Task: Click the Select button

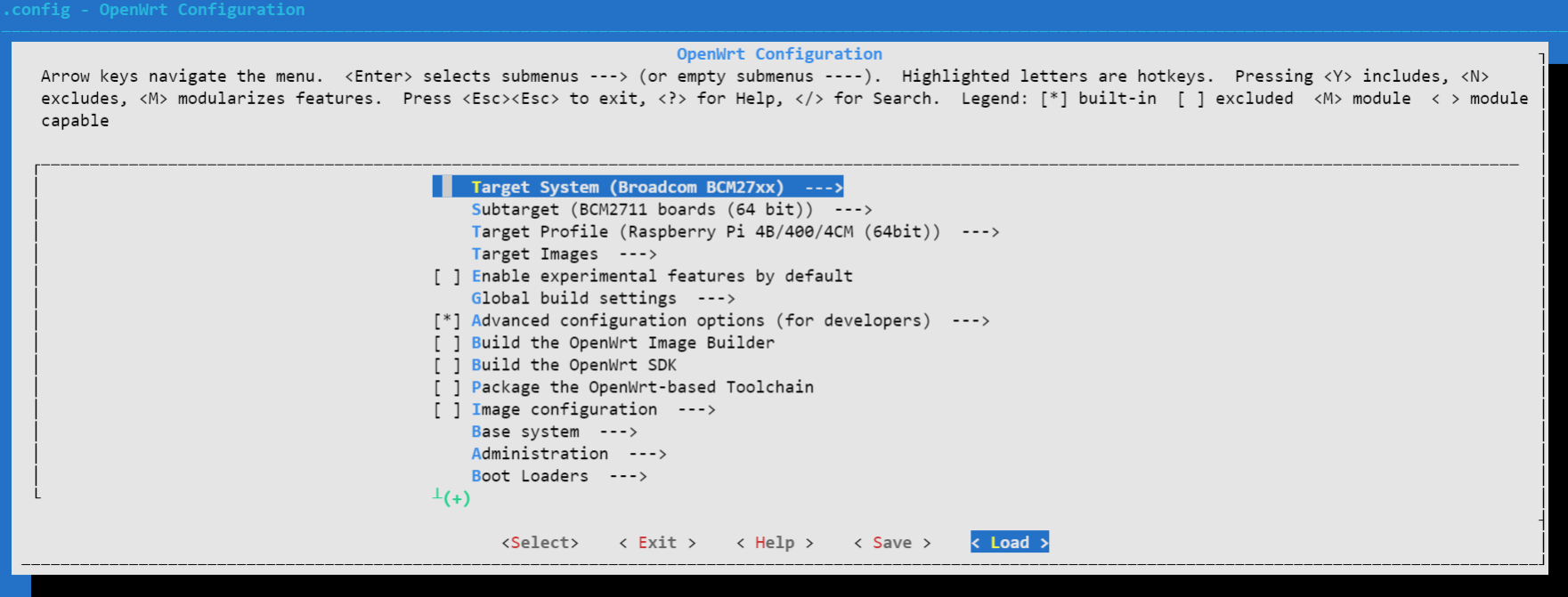Action: coord(540,543)
